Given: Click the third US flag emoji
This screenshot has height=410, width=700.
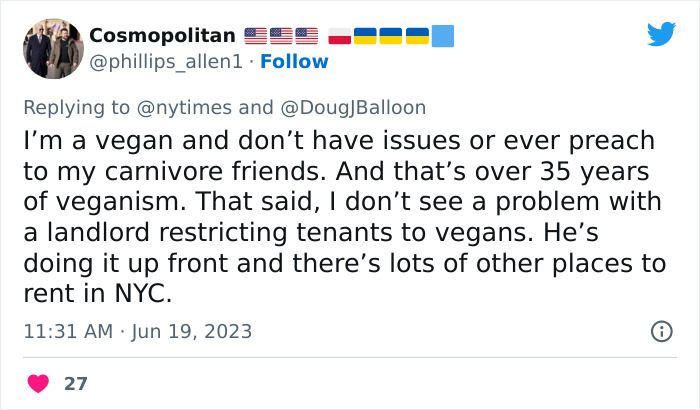Looking at the screenshot, I should pos(306,37).
